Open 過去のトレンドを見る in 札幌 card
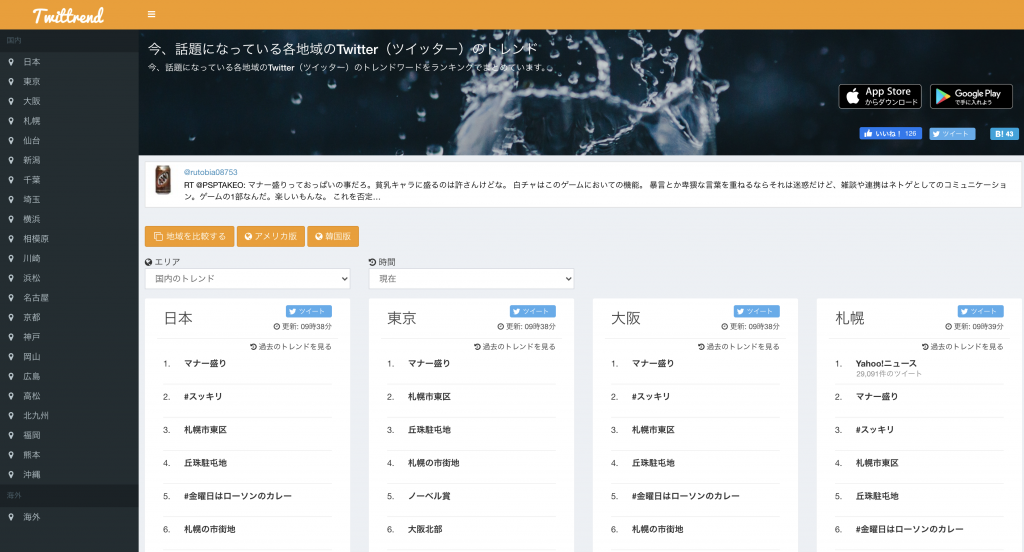Screen dimensions: 1024x552 click(963, 347)
